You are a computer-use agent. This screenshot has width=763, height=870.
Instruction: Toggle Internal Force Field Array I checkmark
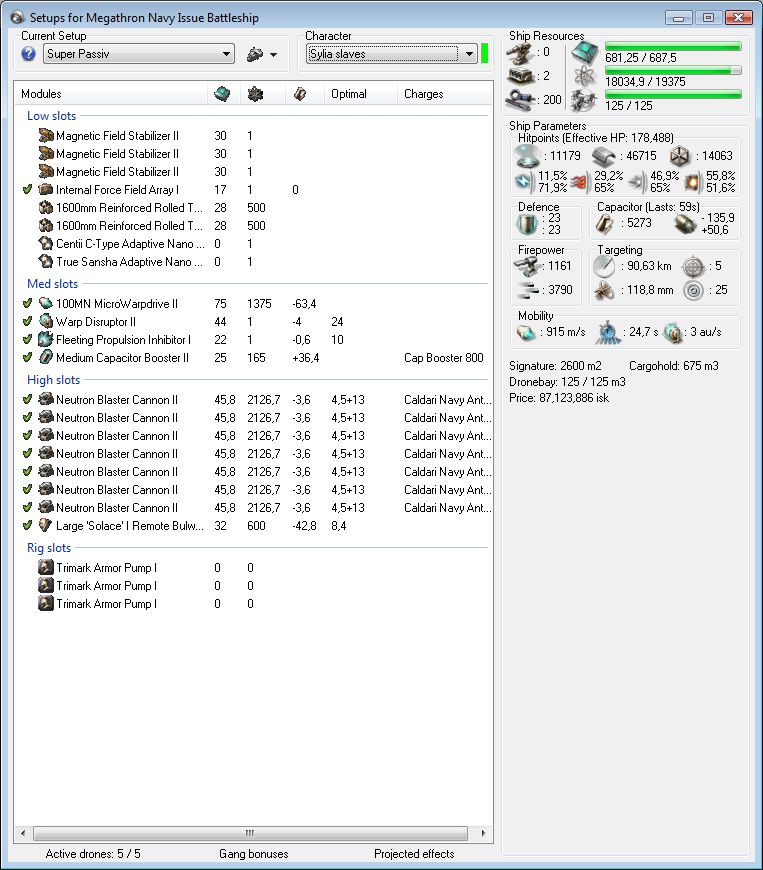pyautogui.click(x=27, y=189)
